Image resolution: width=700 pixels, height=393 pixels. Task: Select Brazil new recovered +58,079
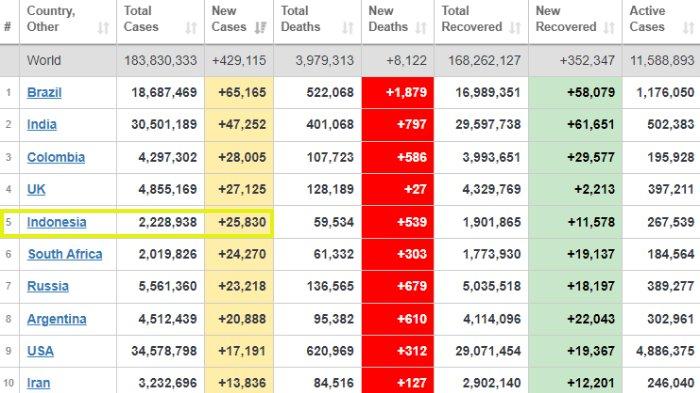591,92
